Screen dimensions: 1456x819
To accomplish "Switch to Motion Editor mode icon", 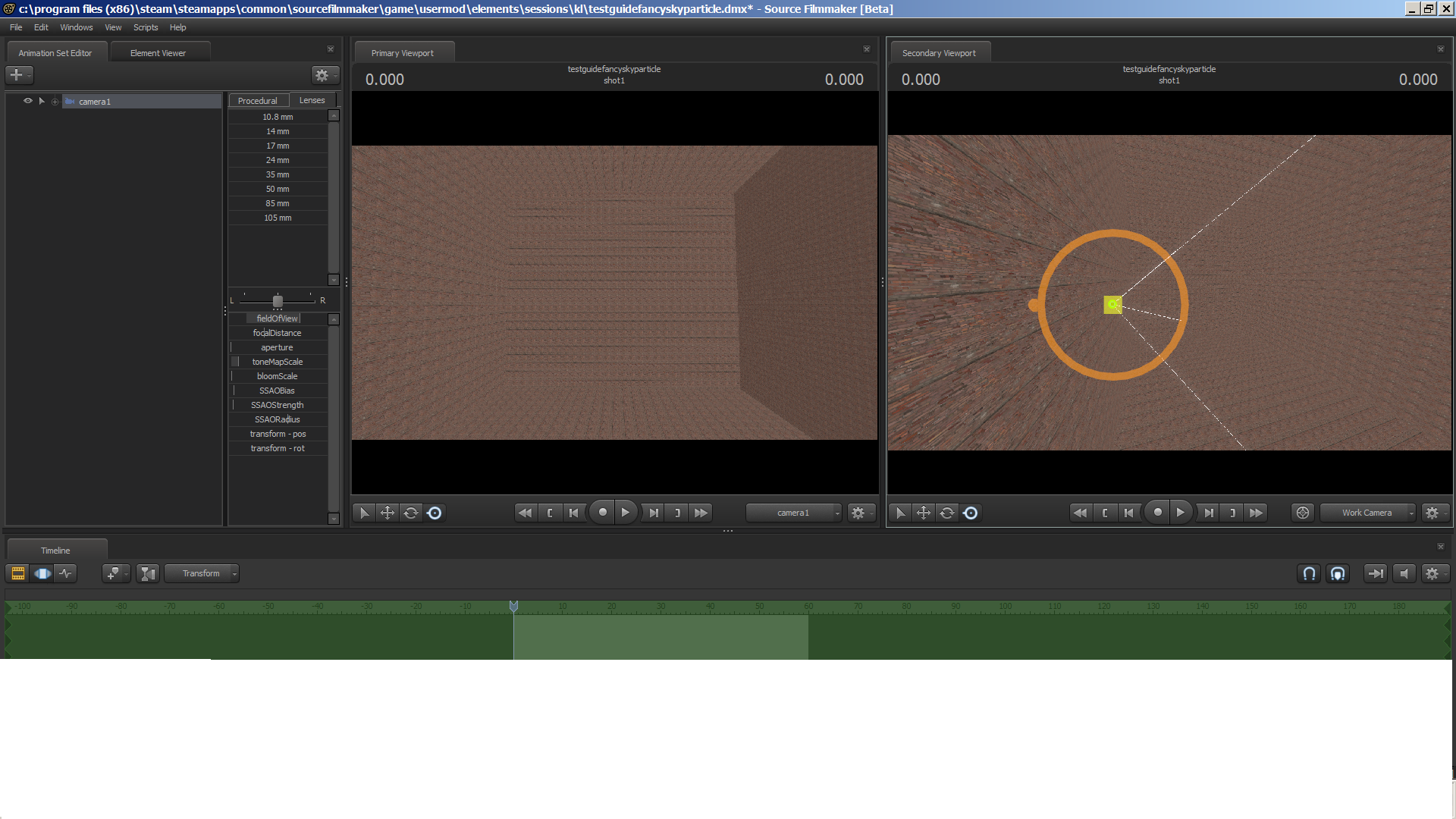I will click(42, 573).
